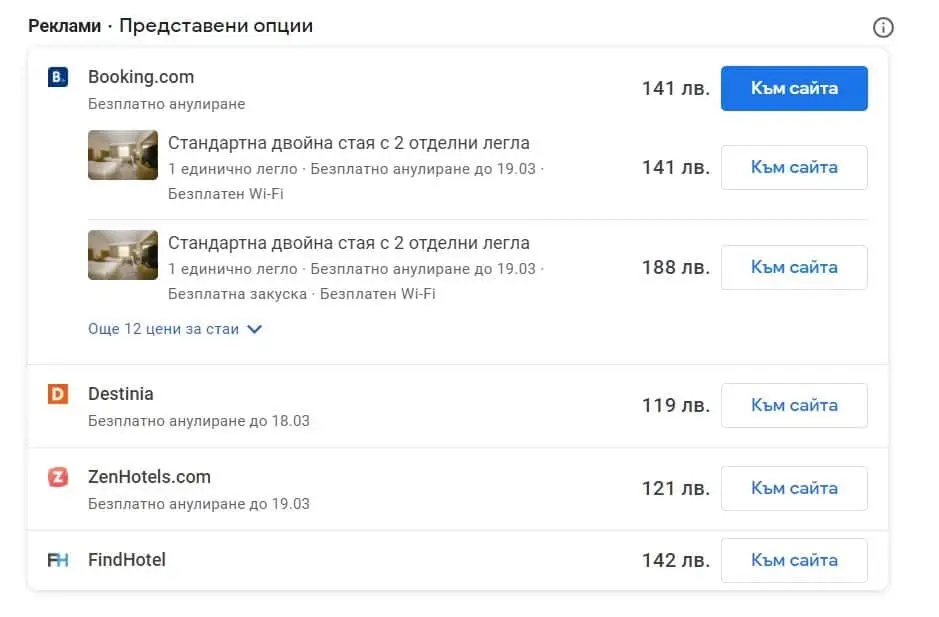This screenshot has height=617, width=939.
Task: Click blue 'Към сайта' button for Booking.com
Action: pyautogui.click(x=794, y=88)
